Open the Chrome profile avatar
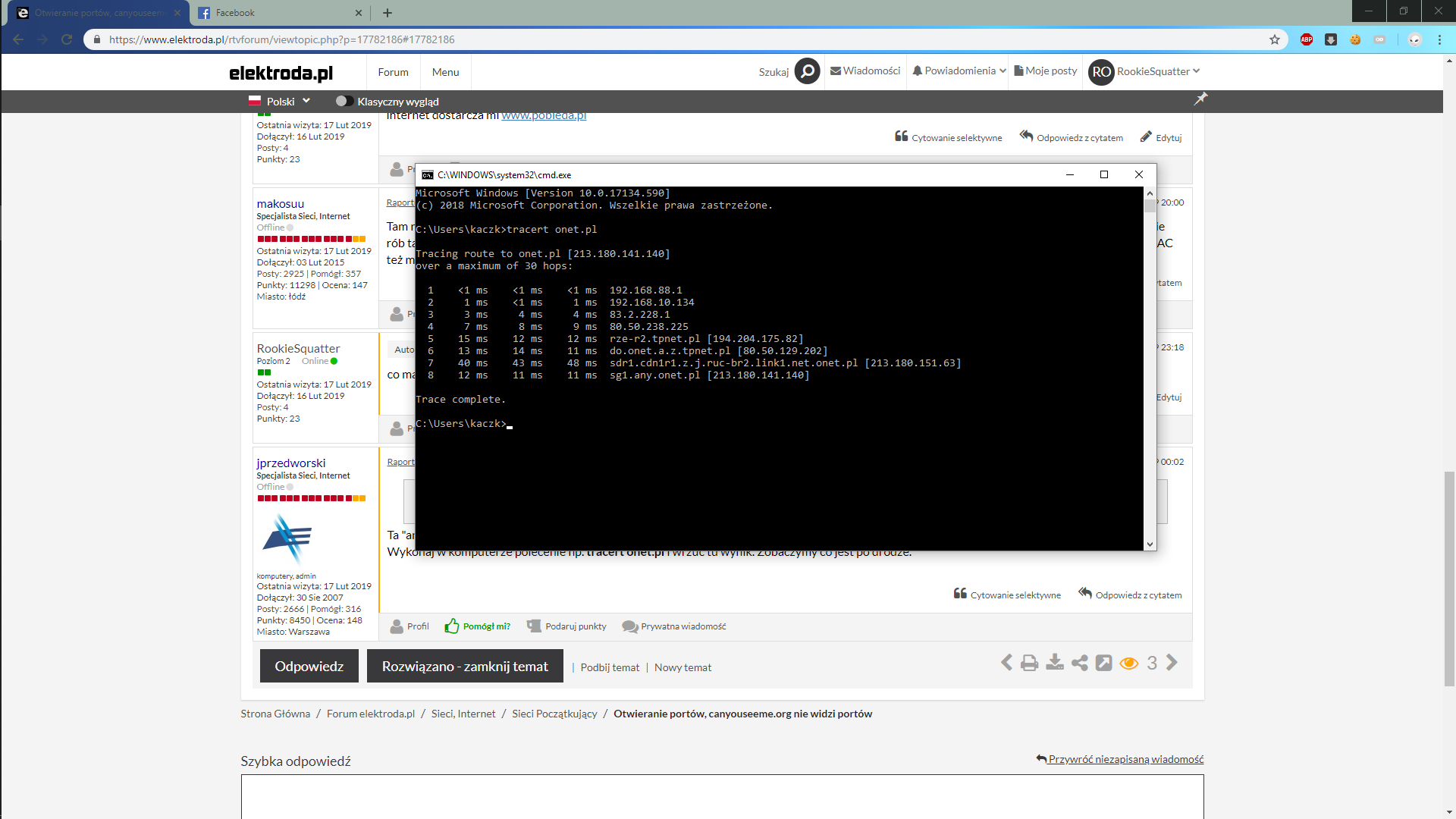Screen dimensions: 1456x819 1415,39
